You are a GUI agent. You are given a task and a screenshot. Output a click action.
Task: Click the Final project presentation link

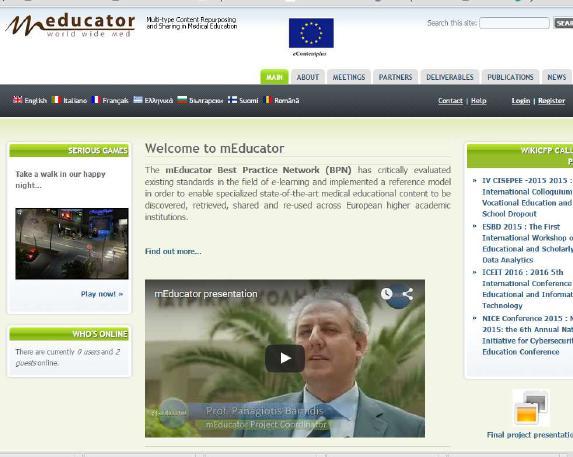pos(530,435)
